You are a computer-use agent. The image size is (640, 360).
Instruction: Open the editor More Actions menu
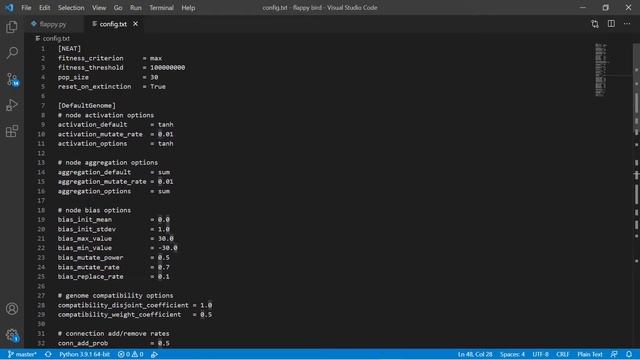(x=627, y=24)
